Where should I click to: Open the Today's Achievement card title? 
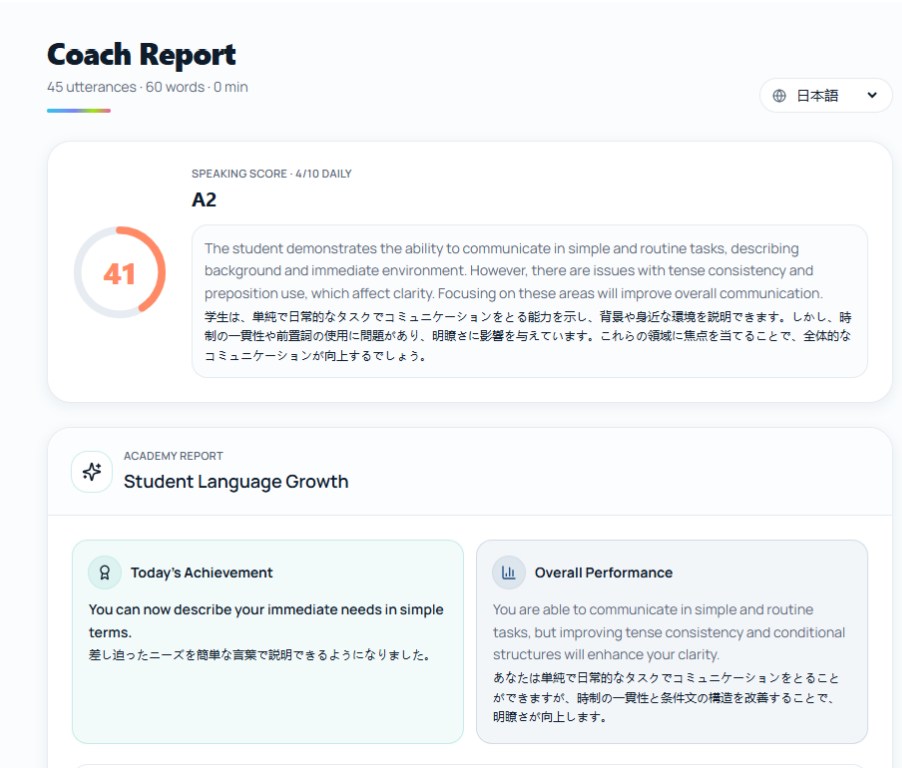point(201,573)
